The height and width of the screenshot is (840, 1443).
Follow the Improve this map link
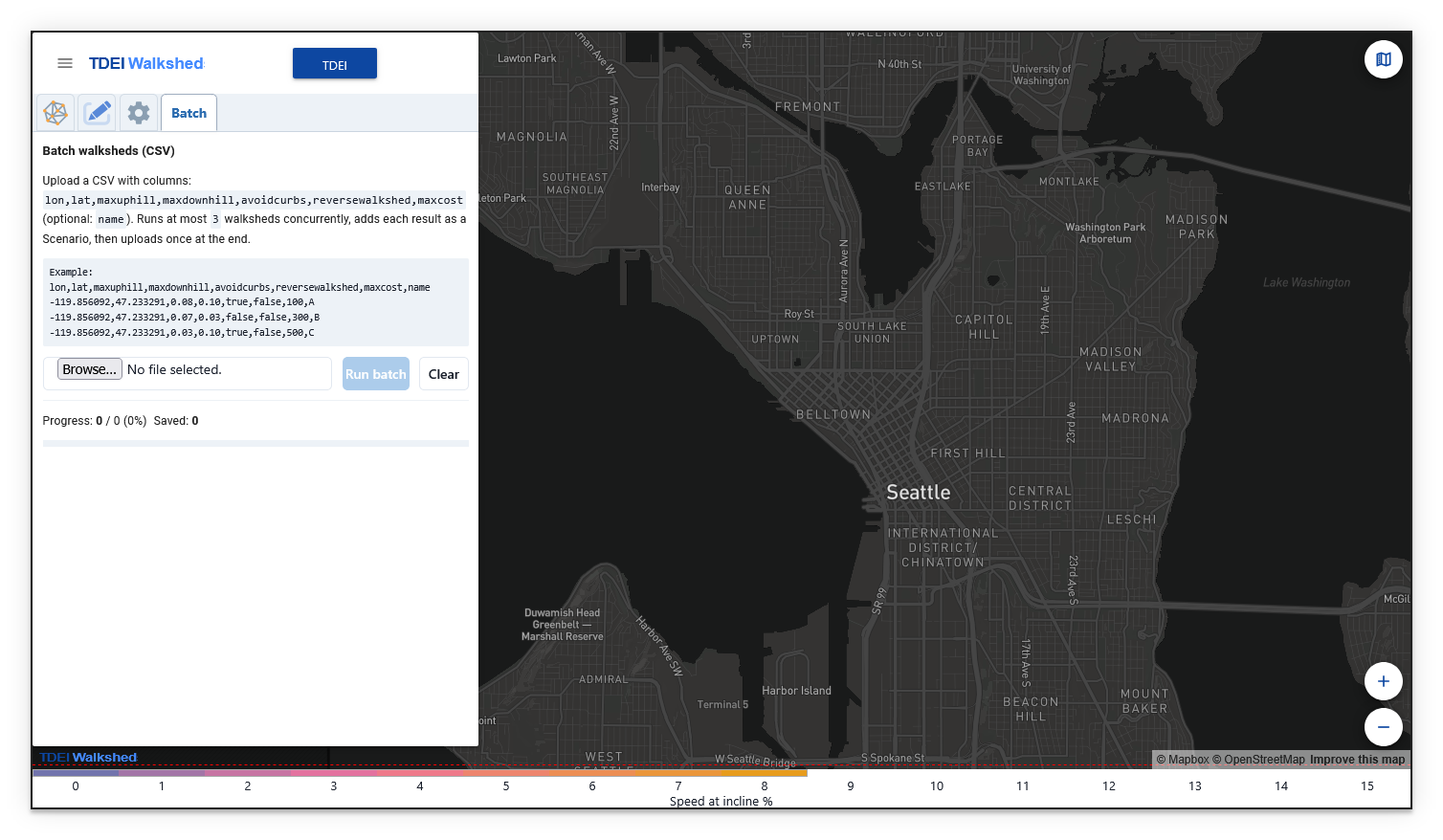point(1357,760)
